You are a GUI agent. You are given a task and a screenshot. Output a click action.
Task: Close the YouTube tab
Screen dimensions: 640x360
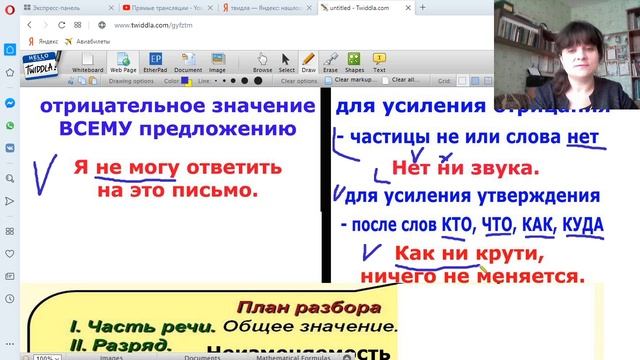210,8
